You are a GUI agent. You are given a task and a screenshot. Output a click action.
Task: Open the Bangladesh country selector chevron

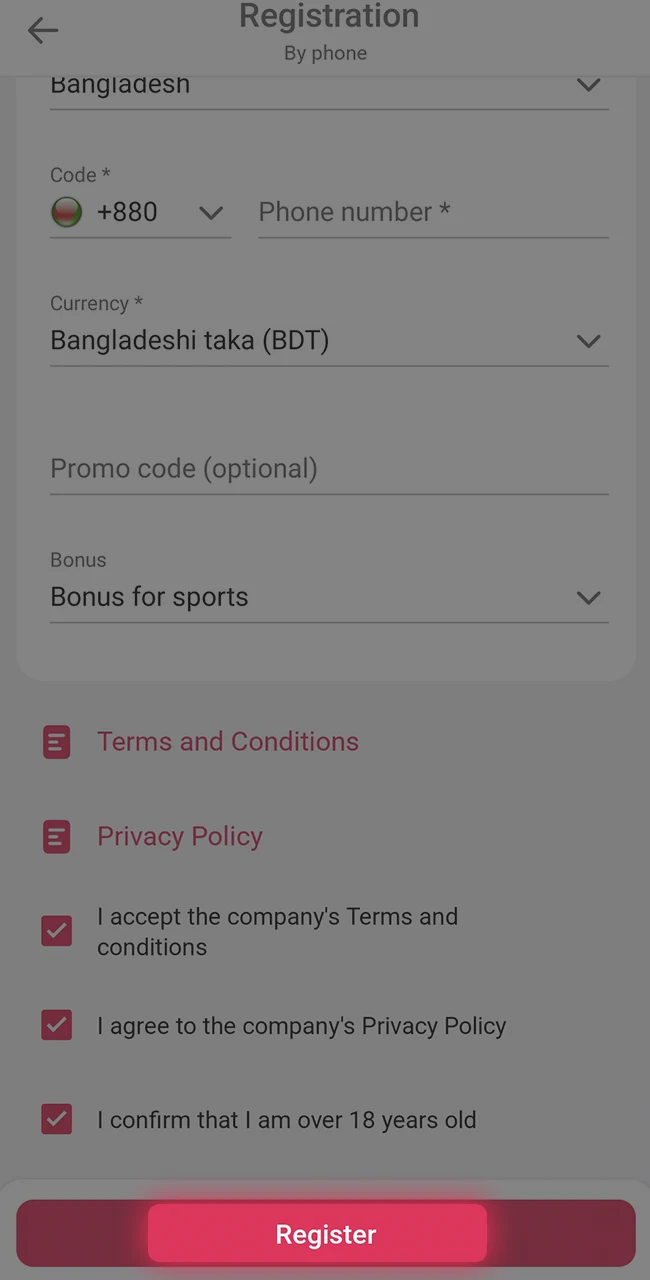pyautogui.click(x=588, y=85)
